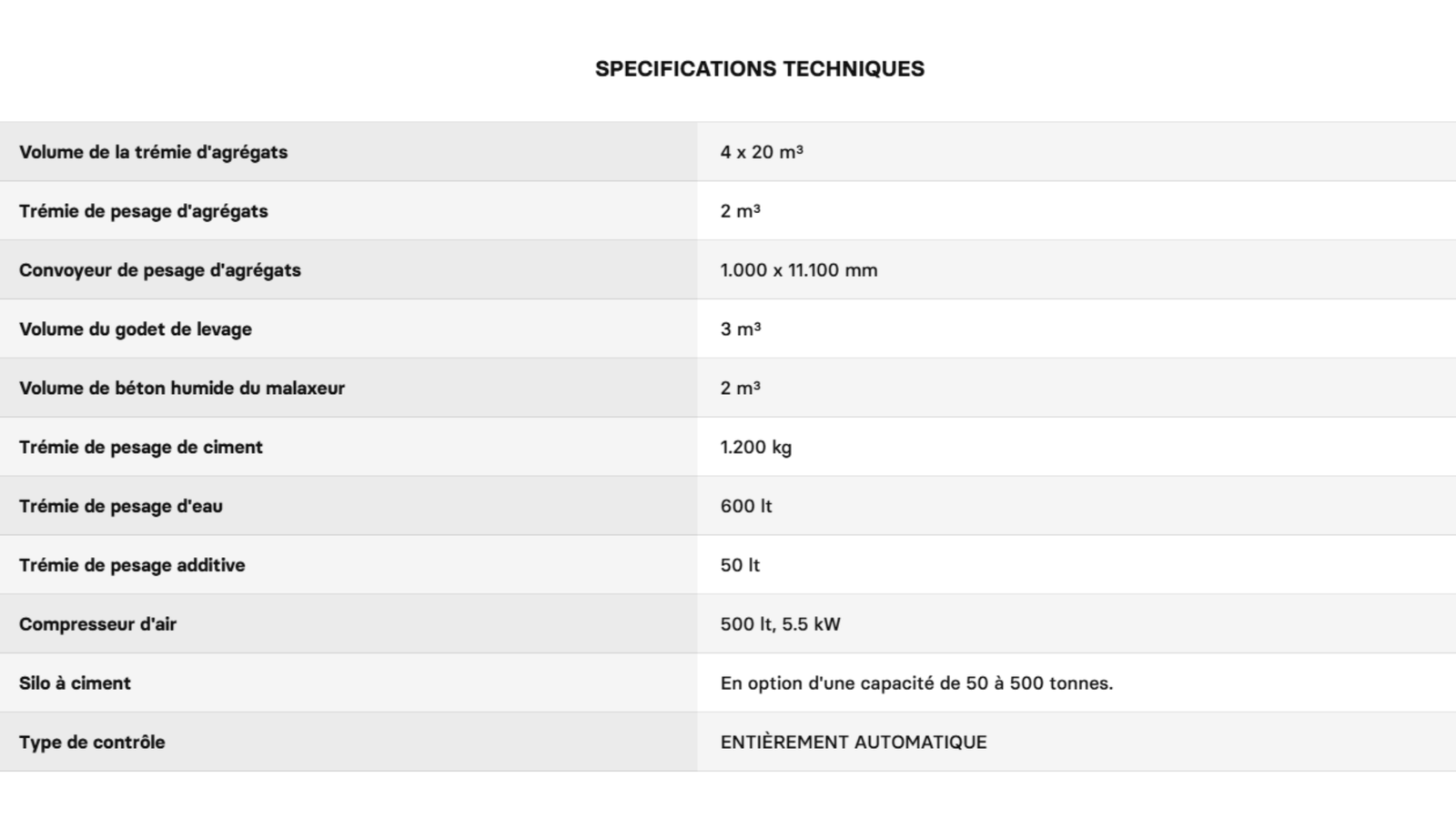Click Volume de béton humide du malaxeur
The image size is (1456, 819).
[181, 389]
